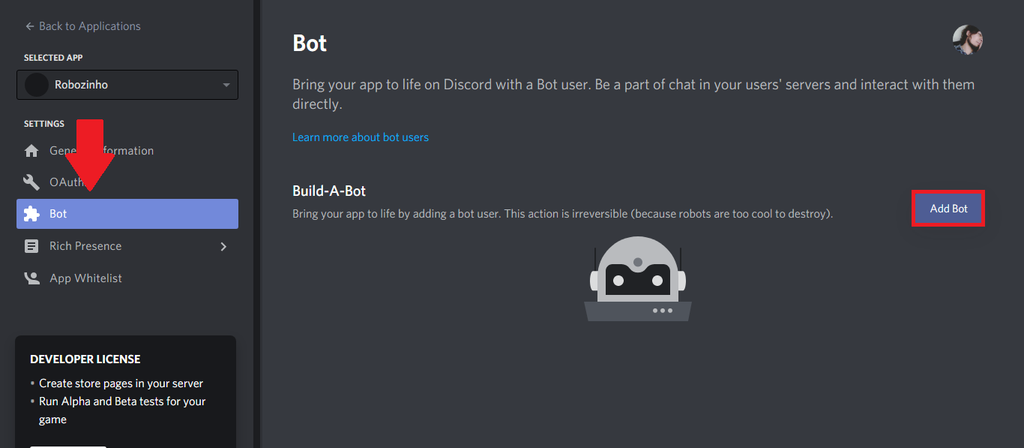Open the App Whitelist settings
This screenshot has height=448, width=1024.
point(127,278)
